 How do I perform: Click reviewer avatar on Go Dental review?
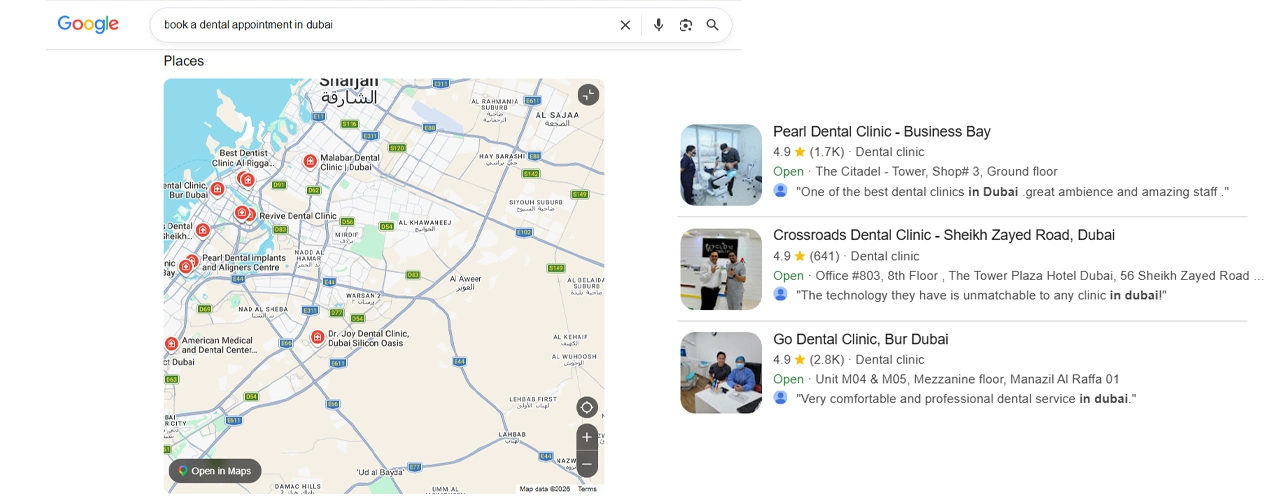(x=780, y=397)
